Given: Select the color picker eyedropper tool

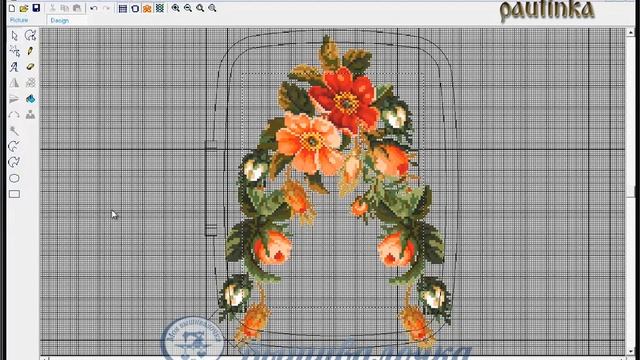Looking at the screenshot, I should 14,131.
